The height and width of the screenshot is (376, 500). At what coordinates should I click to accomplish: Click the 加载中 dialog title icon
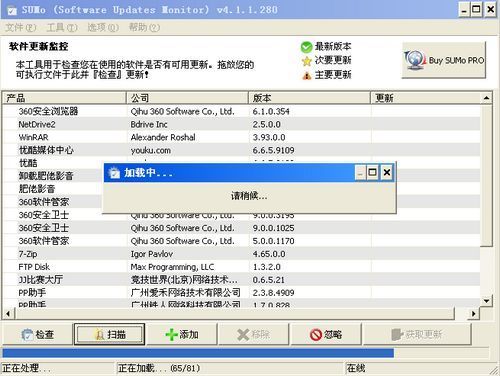pyautogui.click(x=114, y=173)
